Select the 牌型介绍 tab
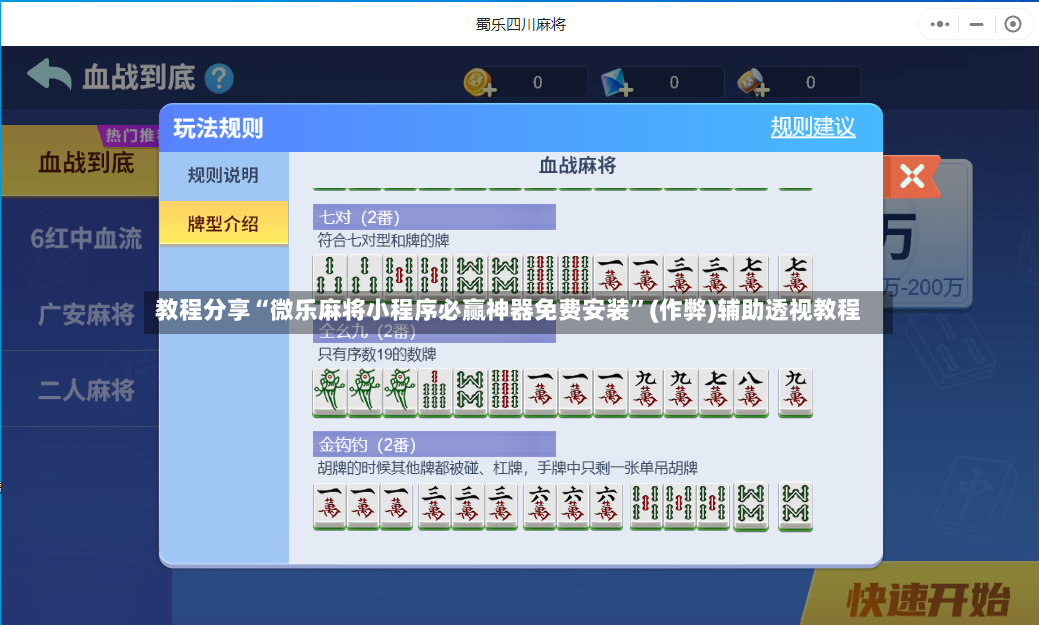Screen dimensions: 1039x625 pos(223,223)
